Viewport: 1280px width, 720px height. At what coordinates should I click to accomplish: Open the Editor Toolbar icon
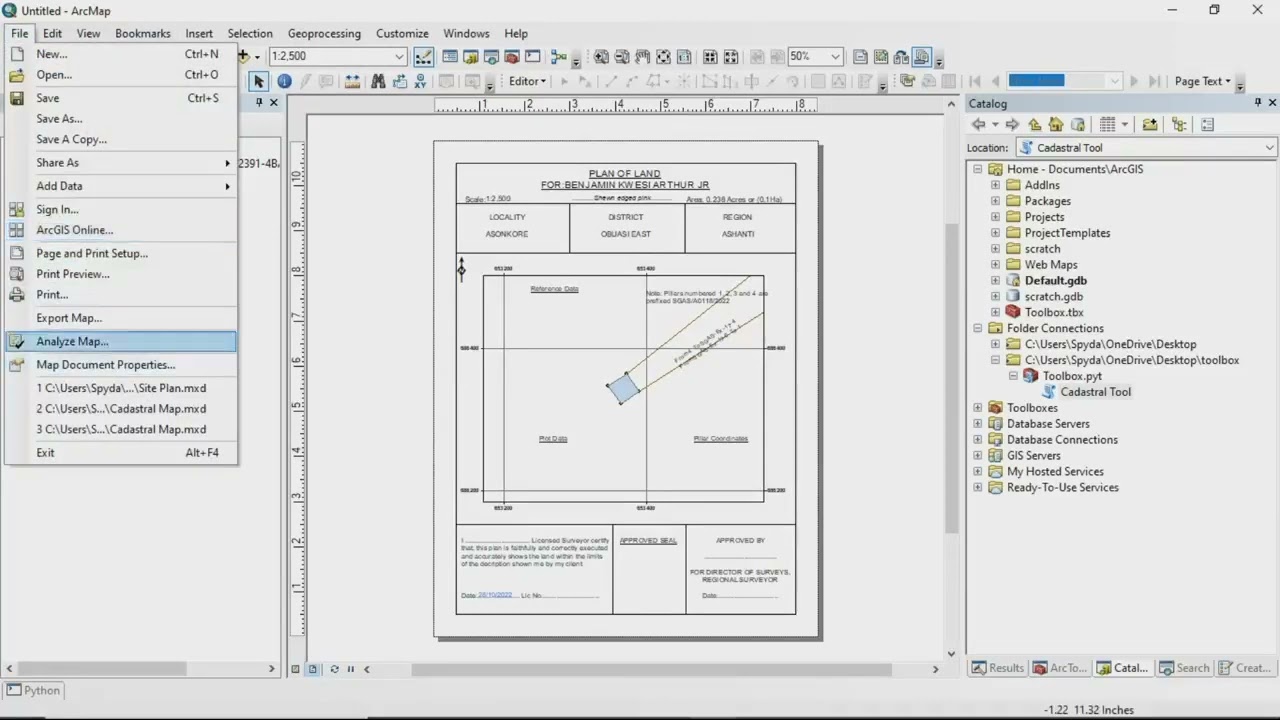[x=424, y=57]
